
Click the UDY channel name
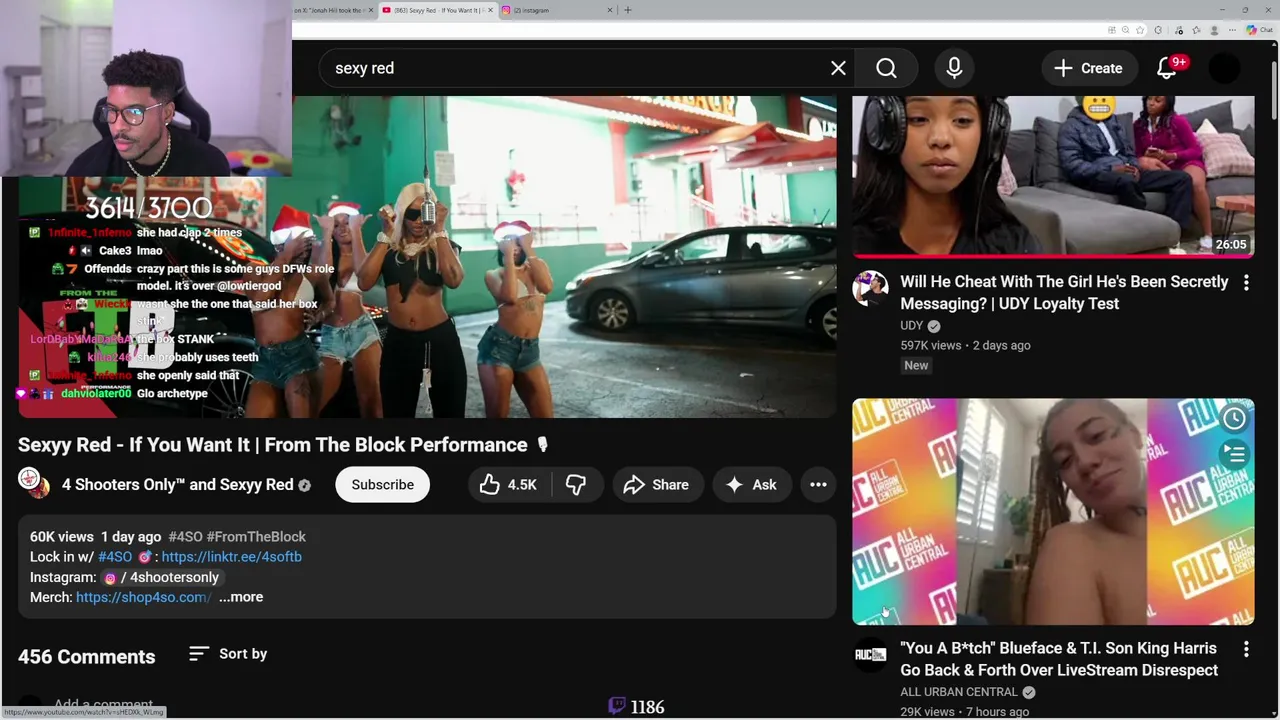click(x=911, y=326)
